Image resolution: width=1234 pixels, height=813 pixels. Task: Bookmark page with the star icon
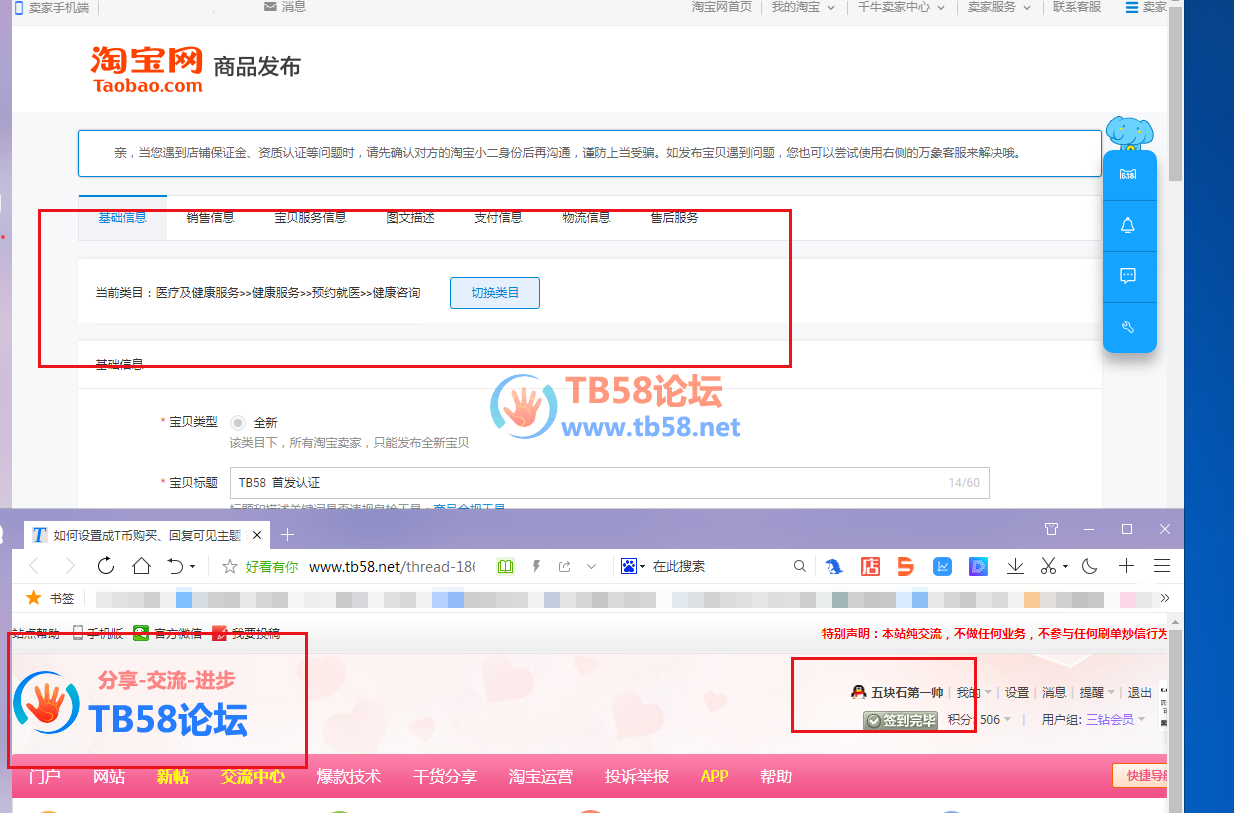tap(230, 566)
